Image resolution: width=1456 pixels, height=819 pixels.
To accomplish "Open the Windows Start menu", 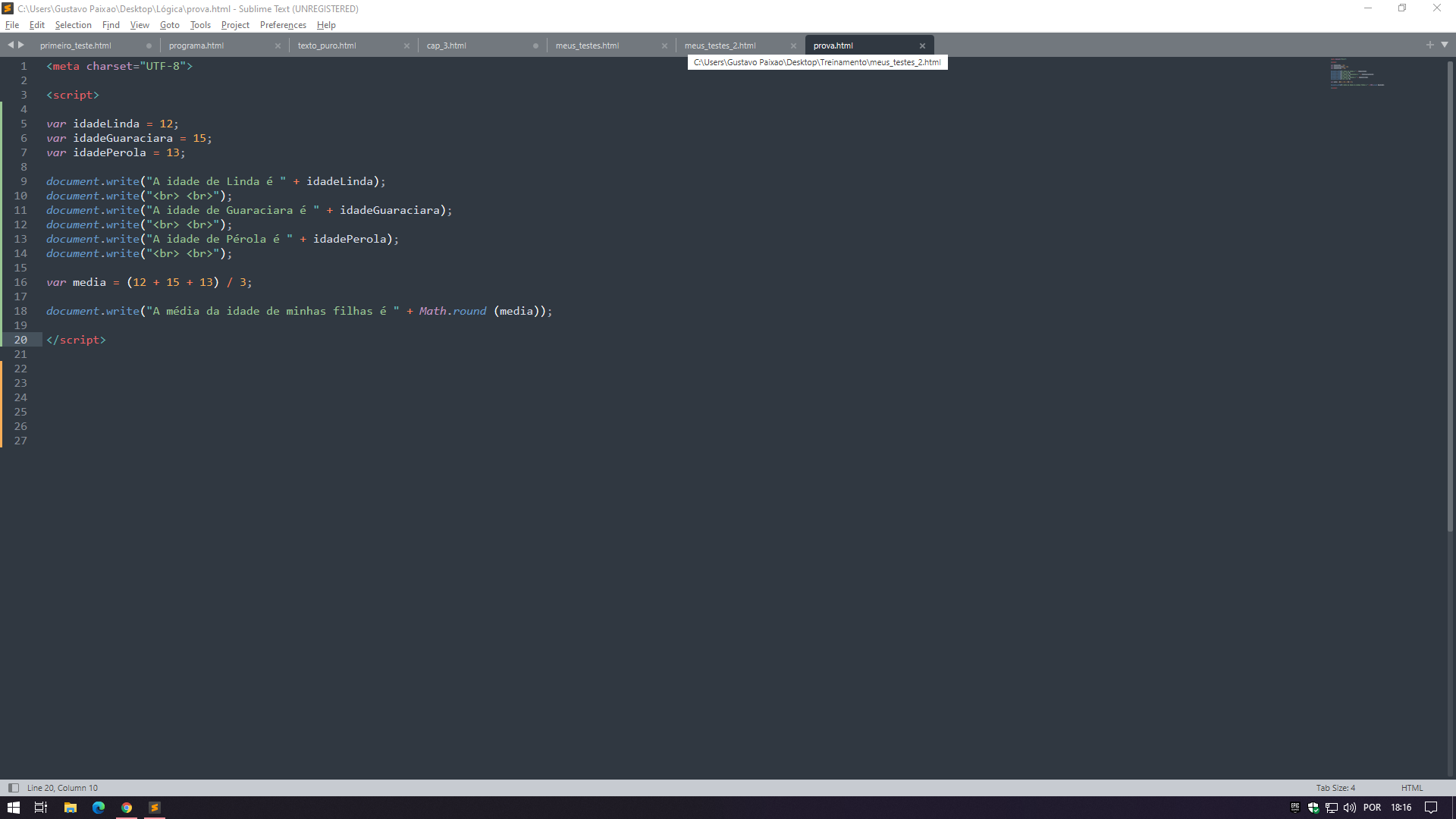I will [x=14, y=808].
